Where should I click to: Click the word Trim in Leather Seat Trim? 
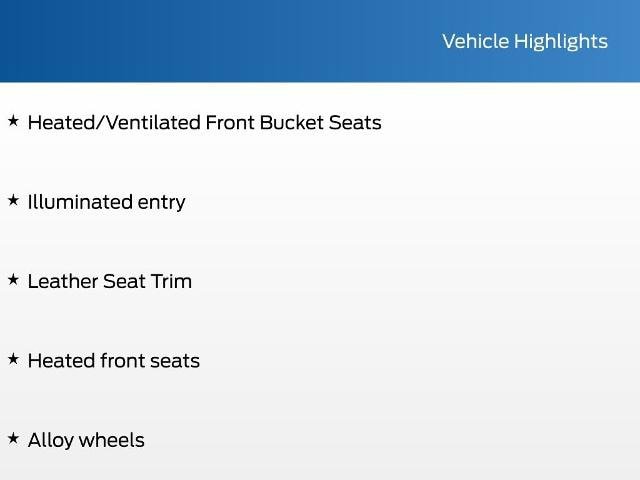tap(171, 281)
